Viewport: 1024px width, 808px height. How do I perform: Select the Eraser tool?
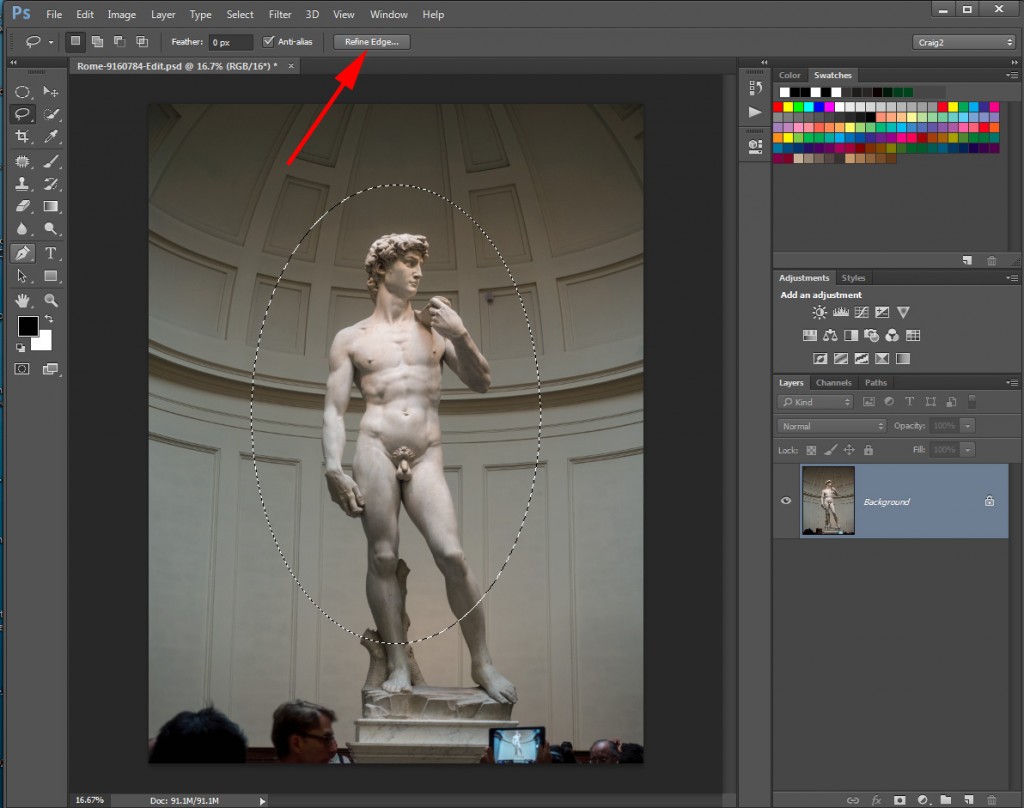(x=22, y=206)
